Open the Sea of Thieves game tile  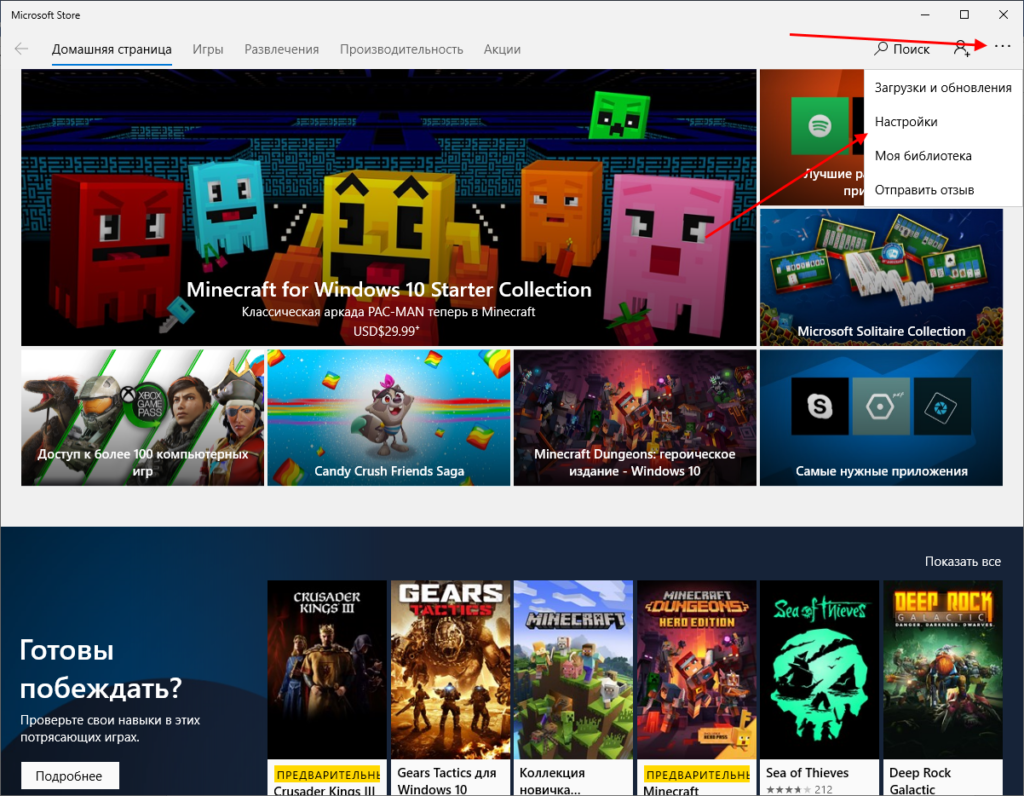click(x=818, y=680)
